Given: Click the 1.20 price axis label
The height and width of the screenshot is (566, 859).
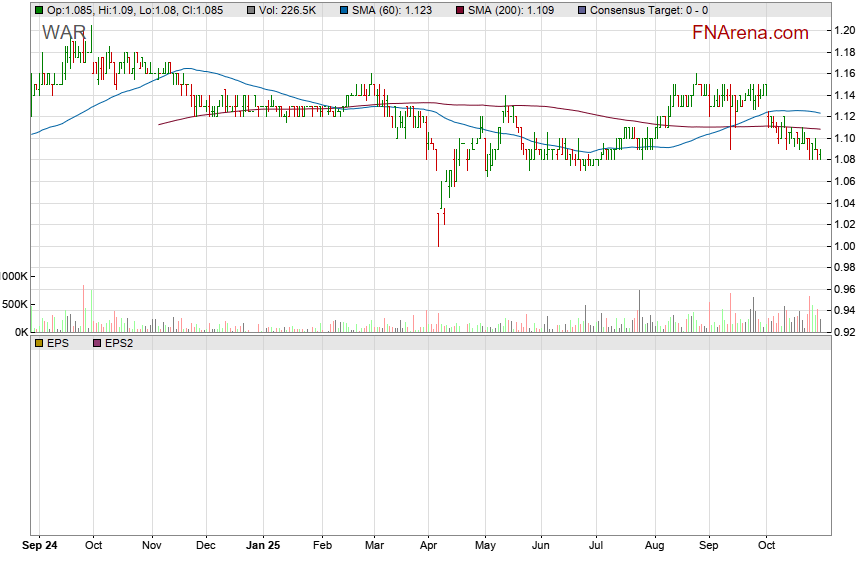Looking at the screenshot, I should (x=843, y=30).
